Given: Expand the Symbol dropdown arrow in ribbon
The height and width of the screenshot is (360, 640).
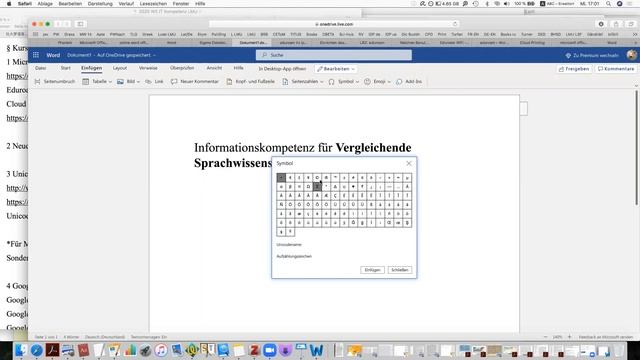Looking at the screenshot, I should 357,82.
